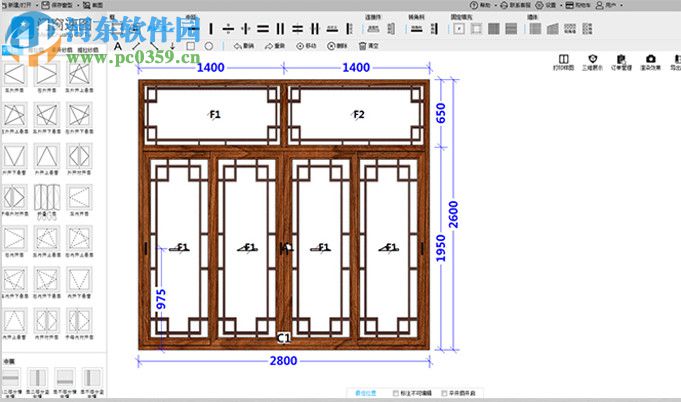This screenshot has width=681, height=402.
Task: Open the User account dropdown
Action: point(608,5)
